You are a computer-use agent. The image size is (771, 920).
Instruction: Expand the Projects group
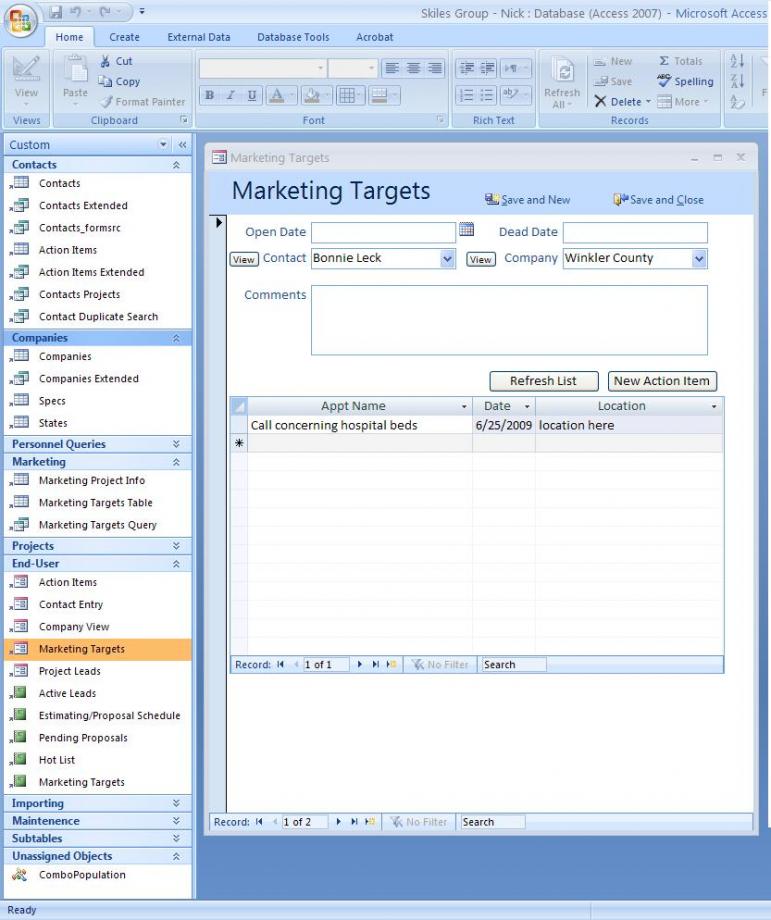176,546
